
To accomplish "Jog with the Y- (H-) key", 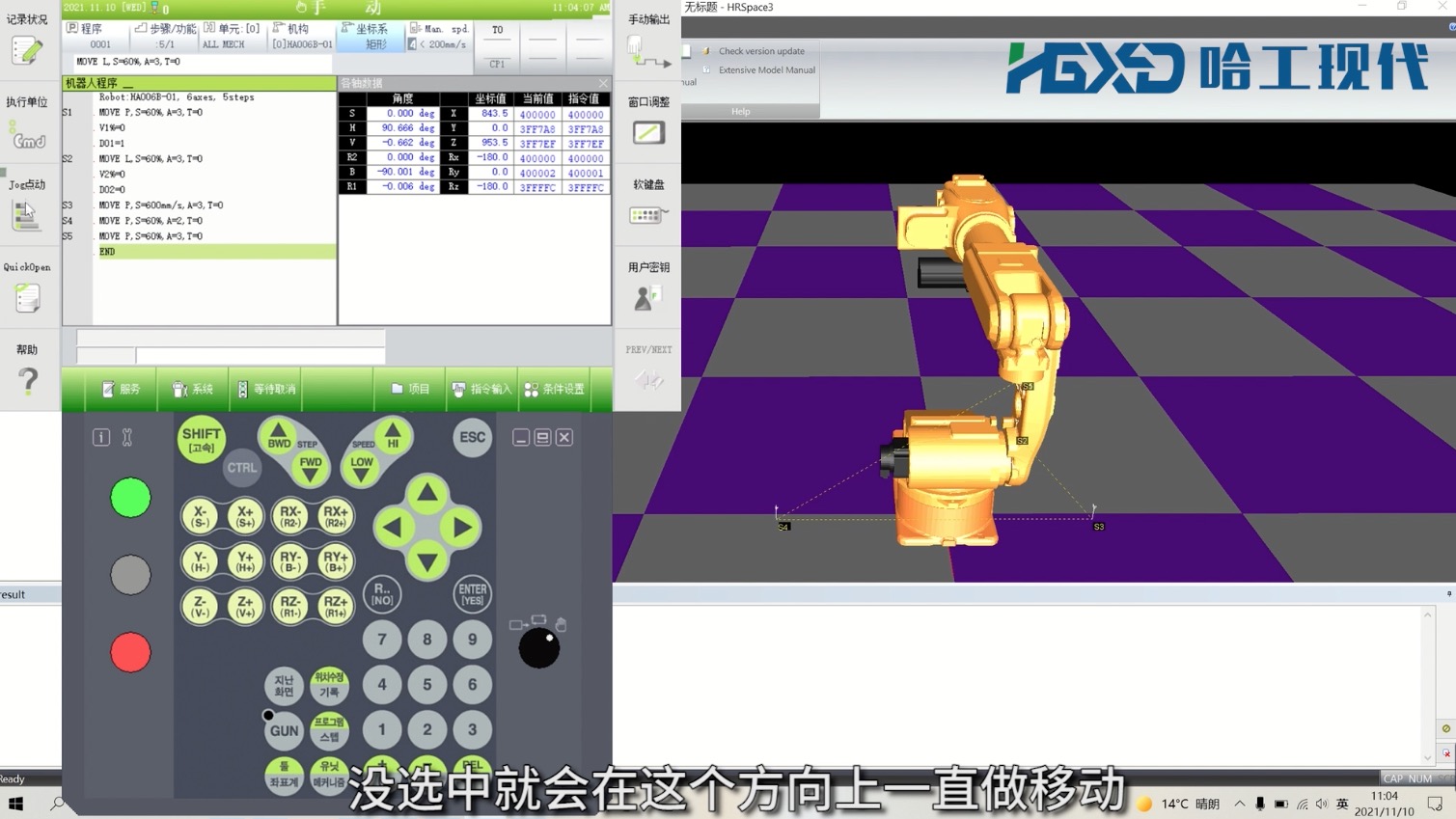I will point(200,561).
